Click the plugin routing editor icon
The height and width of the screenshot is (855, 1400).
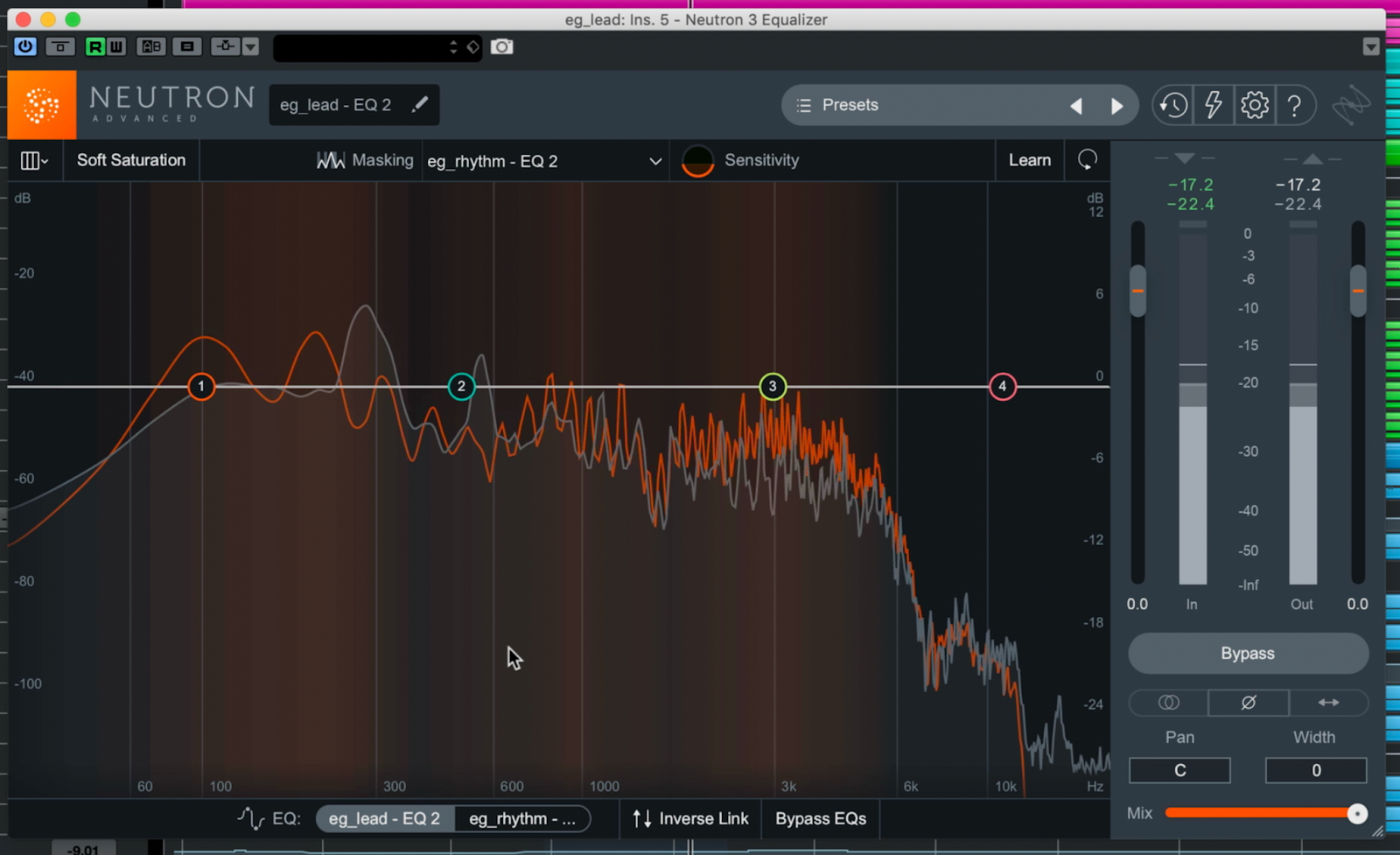click(x=59, y=46)
